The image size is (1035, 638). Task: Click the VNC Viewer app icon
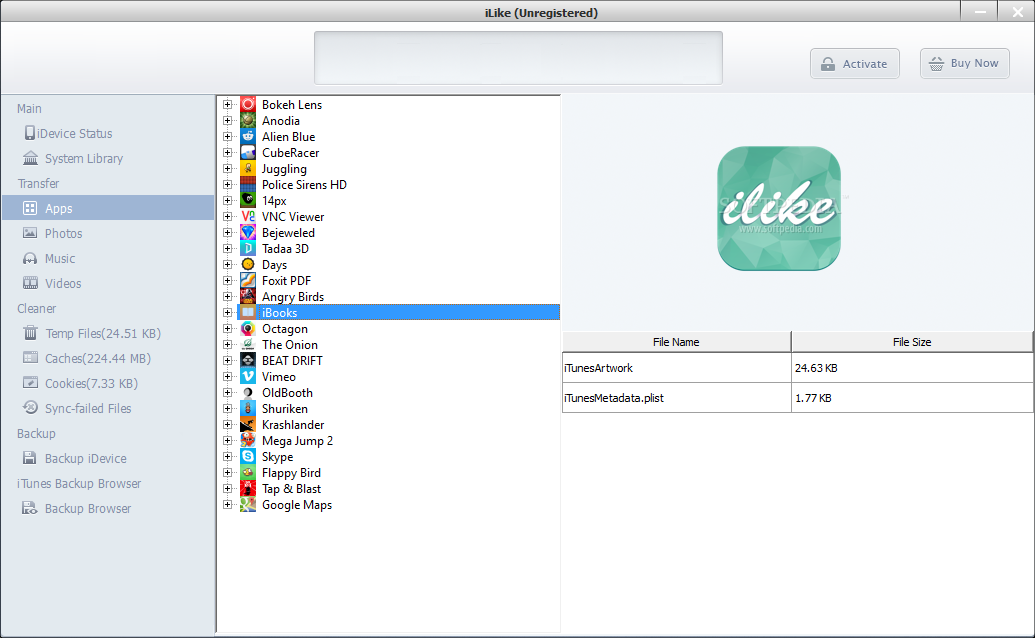pos(248,216)
